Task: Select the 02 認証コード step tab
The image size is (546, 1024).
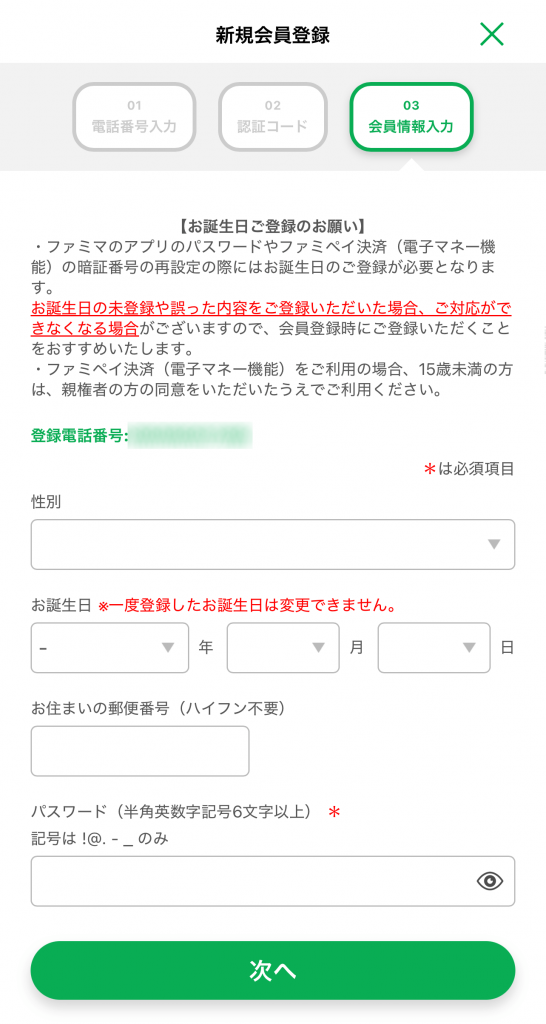Action: [272, 117]
